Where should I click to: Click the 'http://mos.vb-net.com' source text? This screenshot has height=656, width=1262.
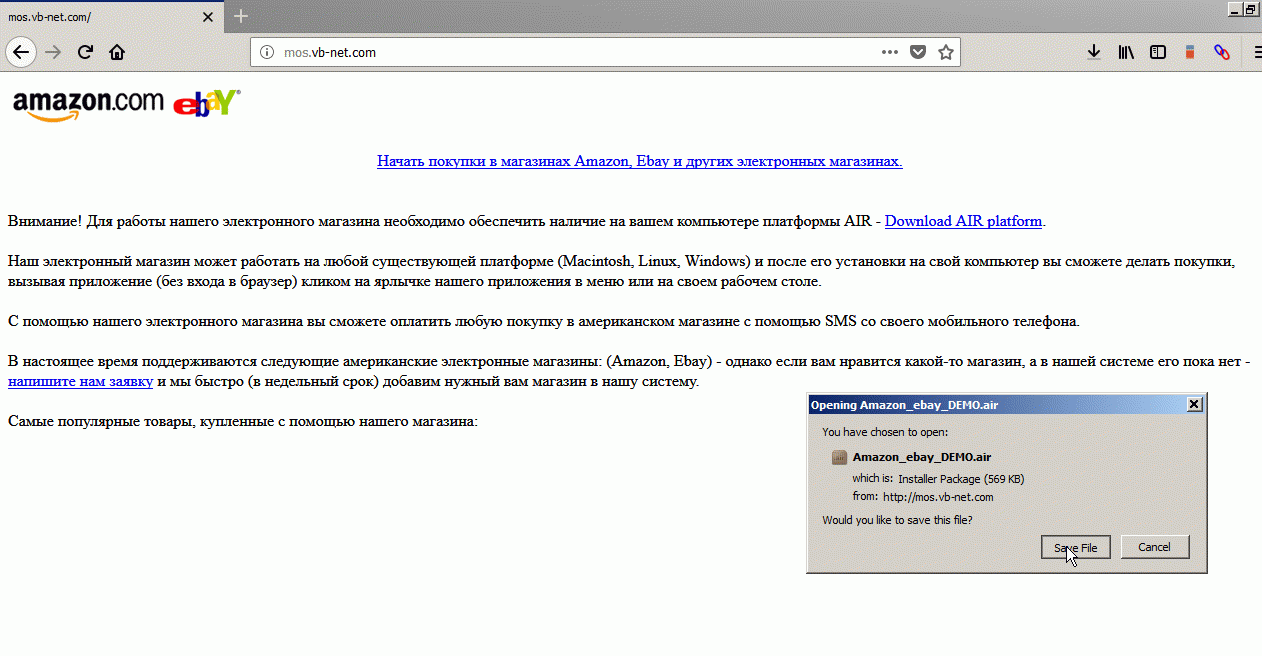coord(938,496)
